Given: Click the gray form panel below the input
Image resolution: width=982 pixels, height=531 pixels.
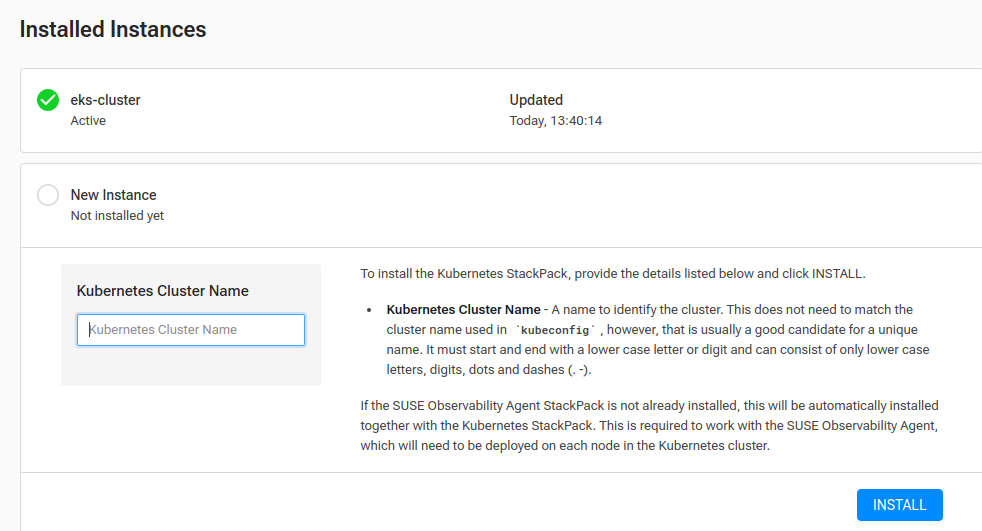Looking at the screenshot, I should tap(190, 366).
